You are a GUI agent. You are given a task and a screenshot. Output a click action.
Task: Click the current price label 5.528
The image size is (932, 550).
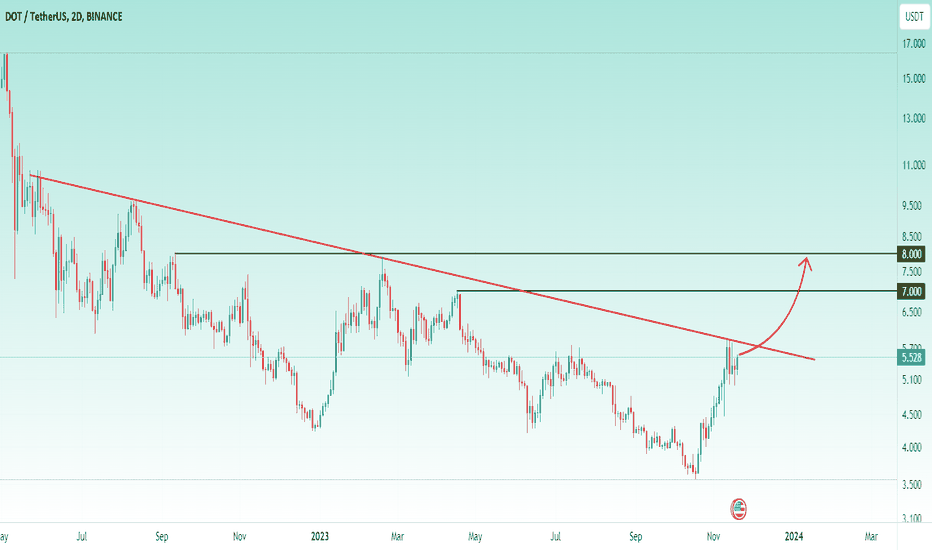pyautogui.click(x=911, y=358)
